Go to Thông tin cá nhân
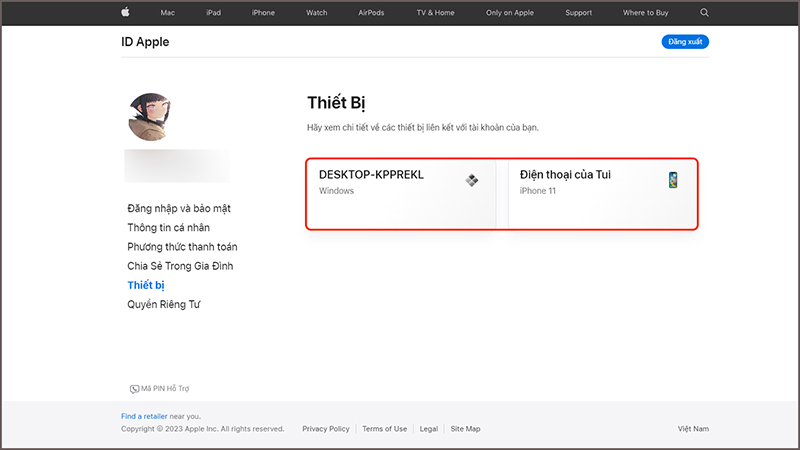The width and height of the screenshot is (800, 450). [168, 228]
